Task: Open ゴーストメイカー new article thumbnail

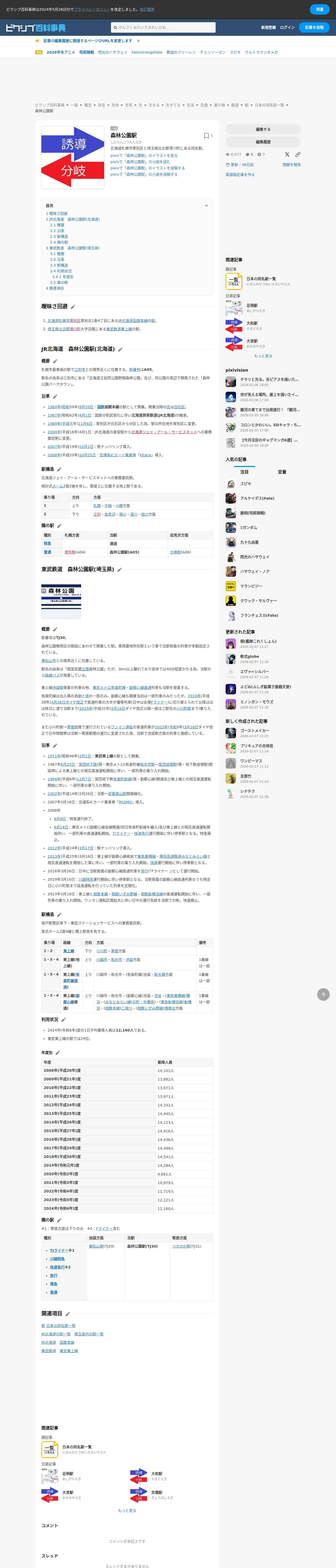Action: (231, 733)
